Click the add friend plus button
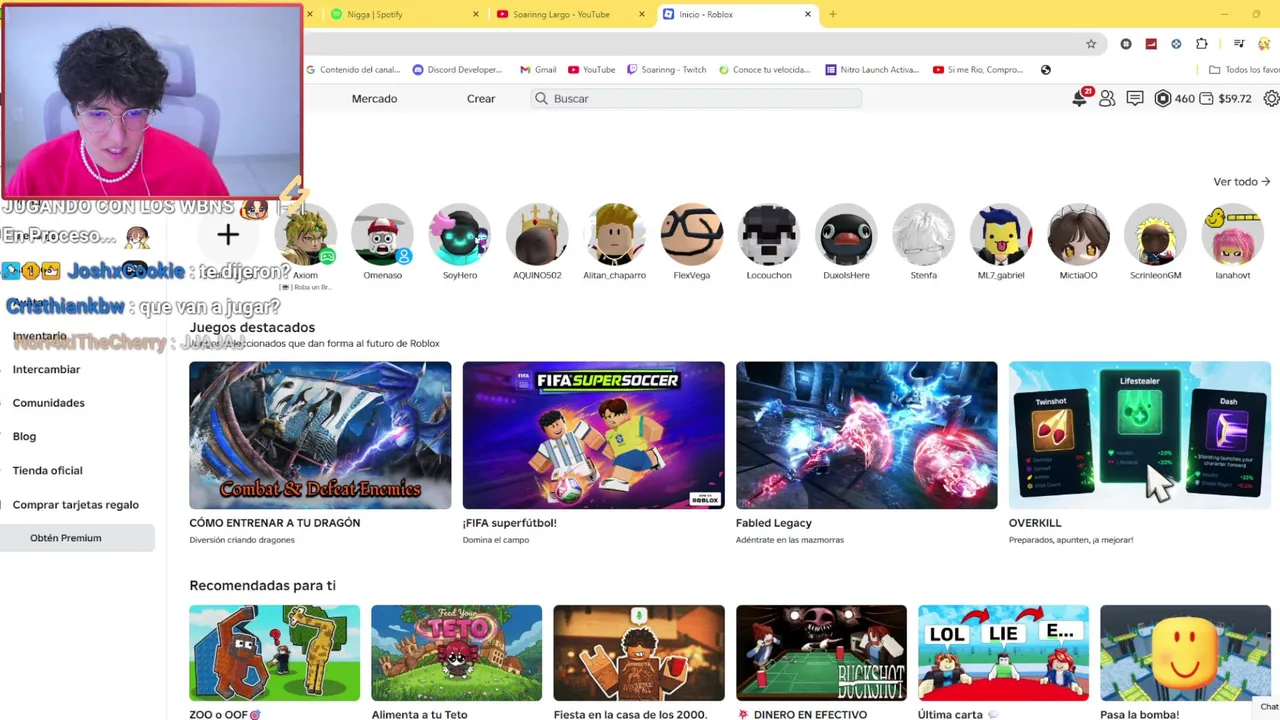1280x720 pixels. pyautogui.click(x=228, y=235)
